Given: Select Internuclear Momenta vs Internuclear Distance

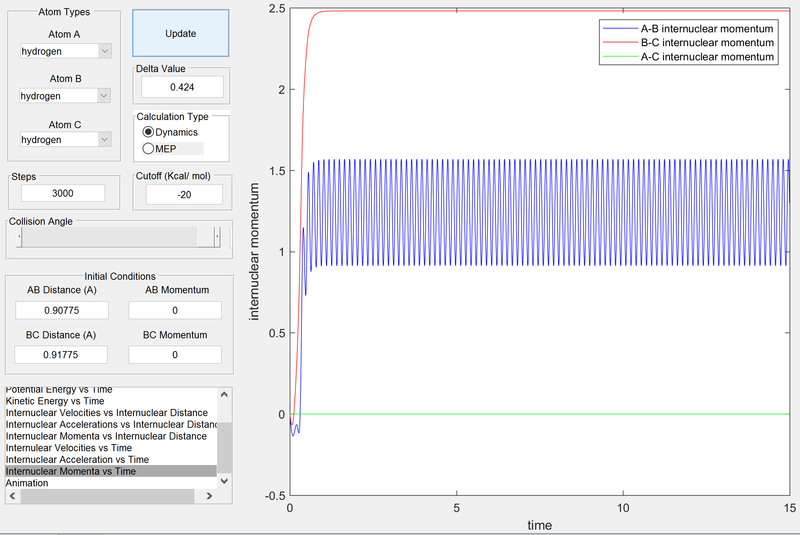Looking at the screenshot, I should [x=111, y=436].
